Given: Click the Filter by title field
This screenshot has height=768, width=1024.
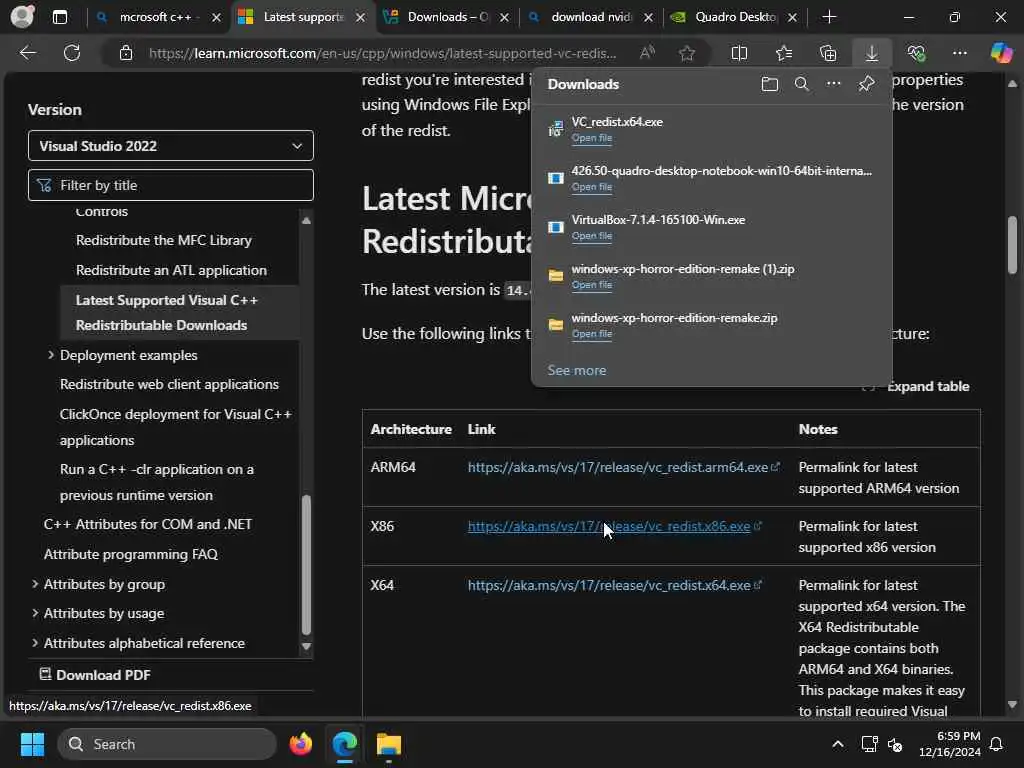Looking at the screenshot, I should tap(170, 185).
